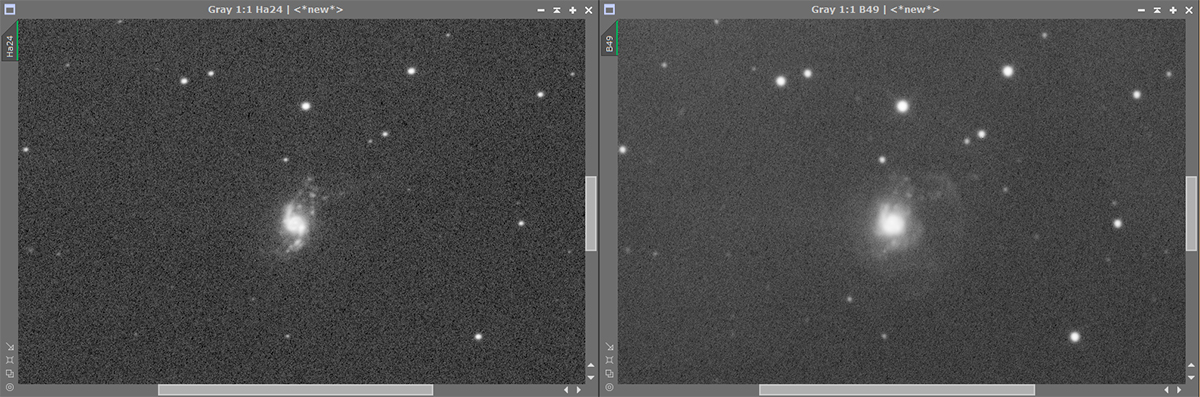Click the fit view icon in B49 window
Screen dimensions: 1200x397
pyautogui.click(x=609, y=360)
